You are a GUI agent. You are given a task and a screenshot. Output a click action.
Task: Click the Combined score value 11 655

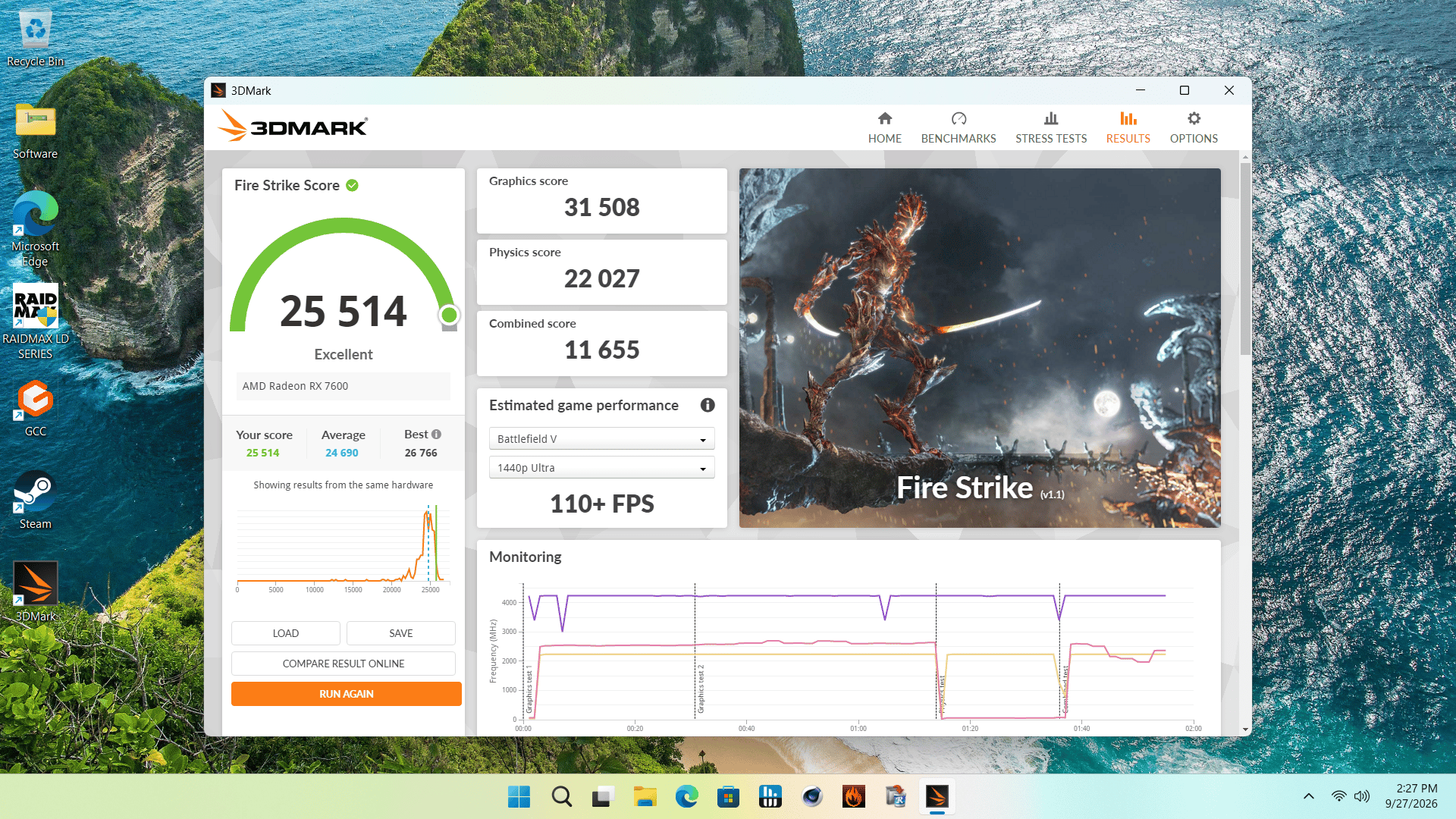click(x=601, y=350)
